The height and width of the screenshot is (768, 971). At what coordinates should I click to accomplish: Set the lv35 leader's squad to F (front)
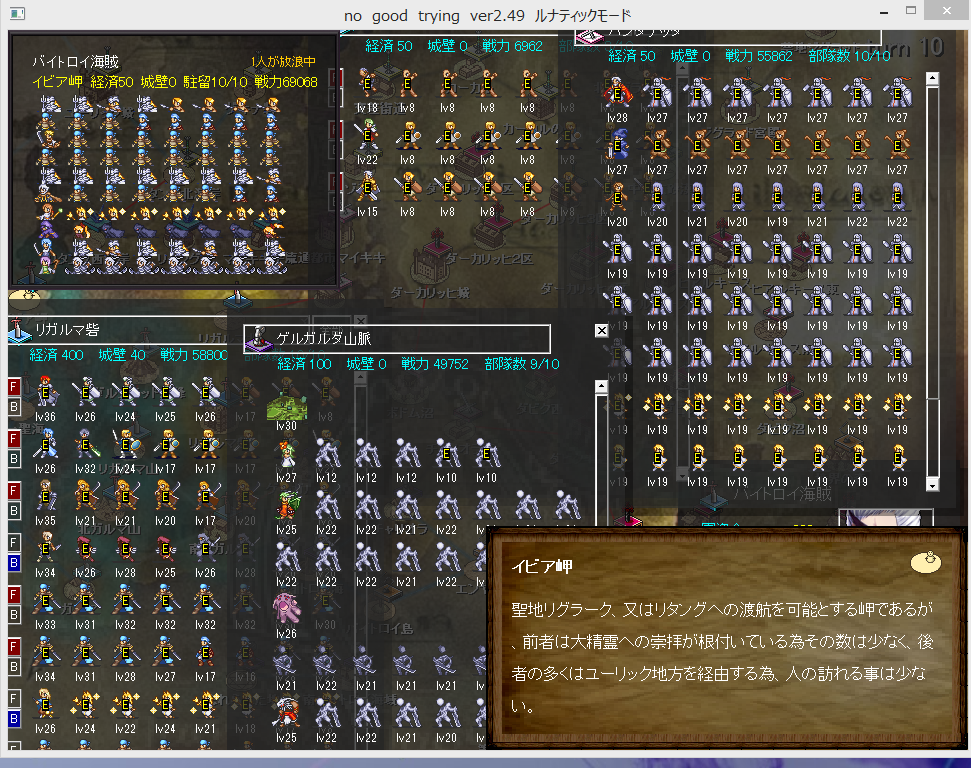click(x=14, y=491)
